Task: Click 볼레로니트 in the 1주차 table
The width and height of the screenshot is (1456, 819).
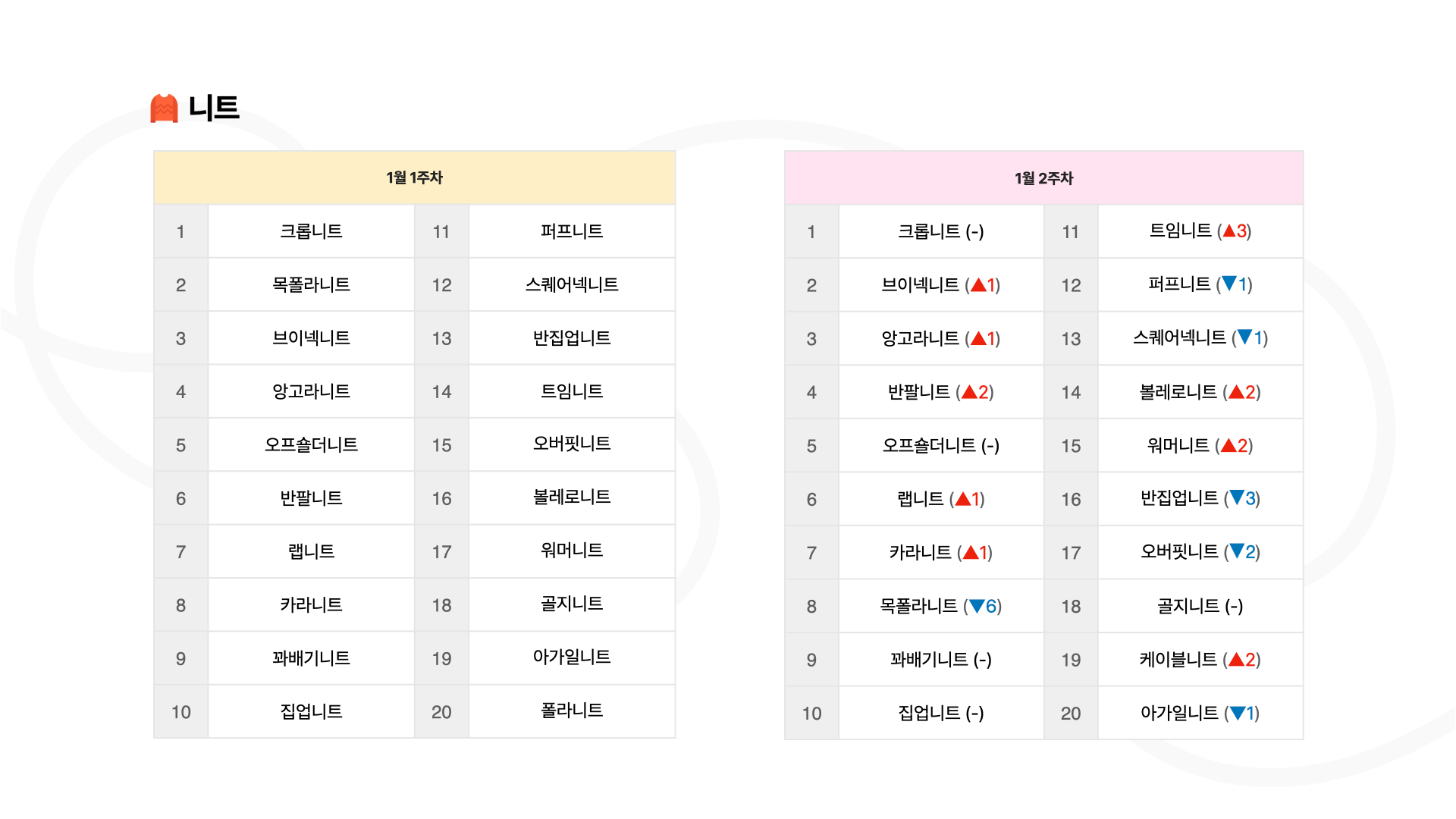Action: 572,497
